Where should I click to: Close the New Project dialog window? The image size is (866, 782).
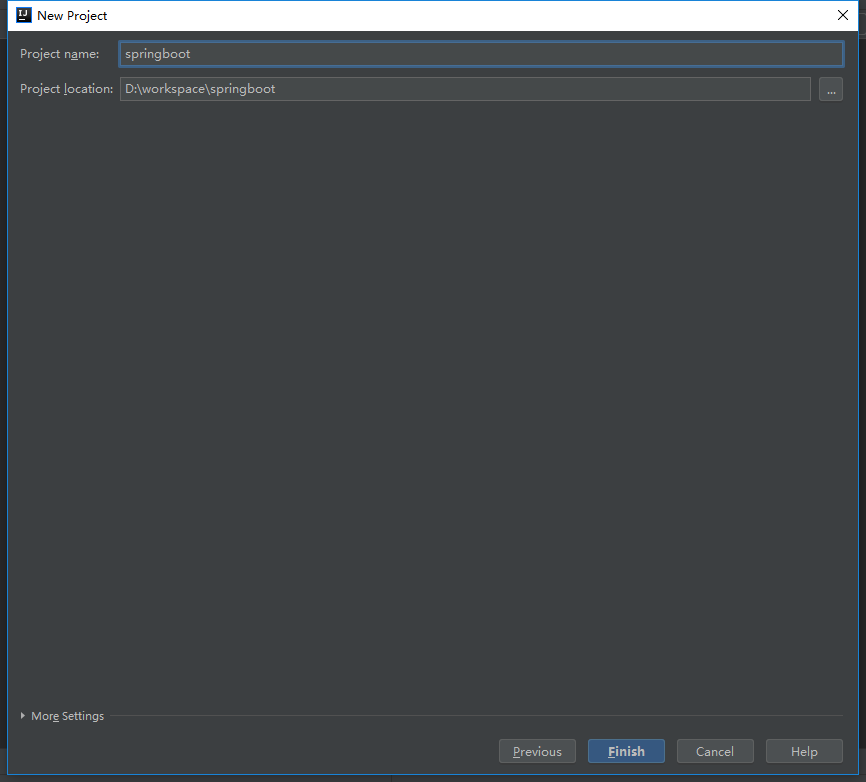(843, 15)
